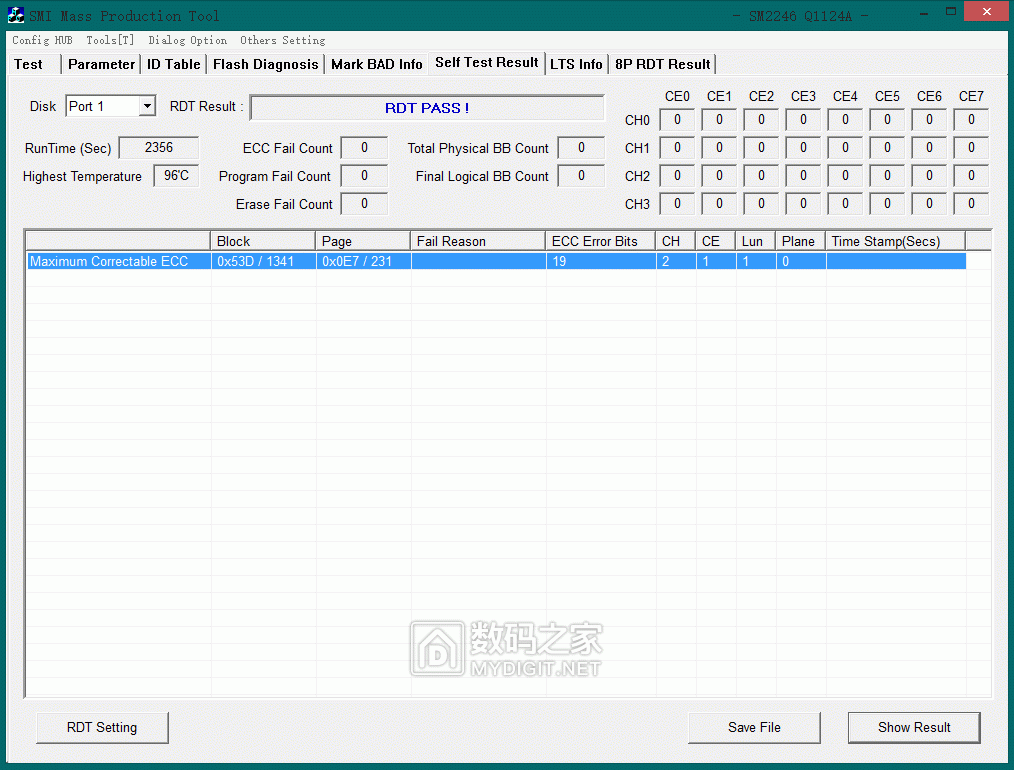Click the RunTime (Sec) value field
1014x770 pixels.
click(158, 148)
